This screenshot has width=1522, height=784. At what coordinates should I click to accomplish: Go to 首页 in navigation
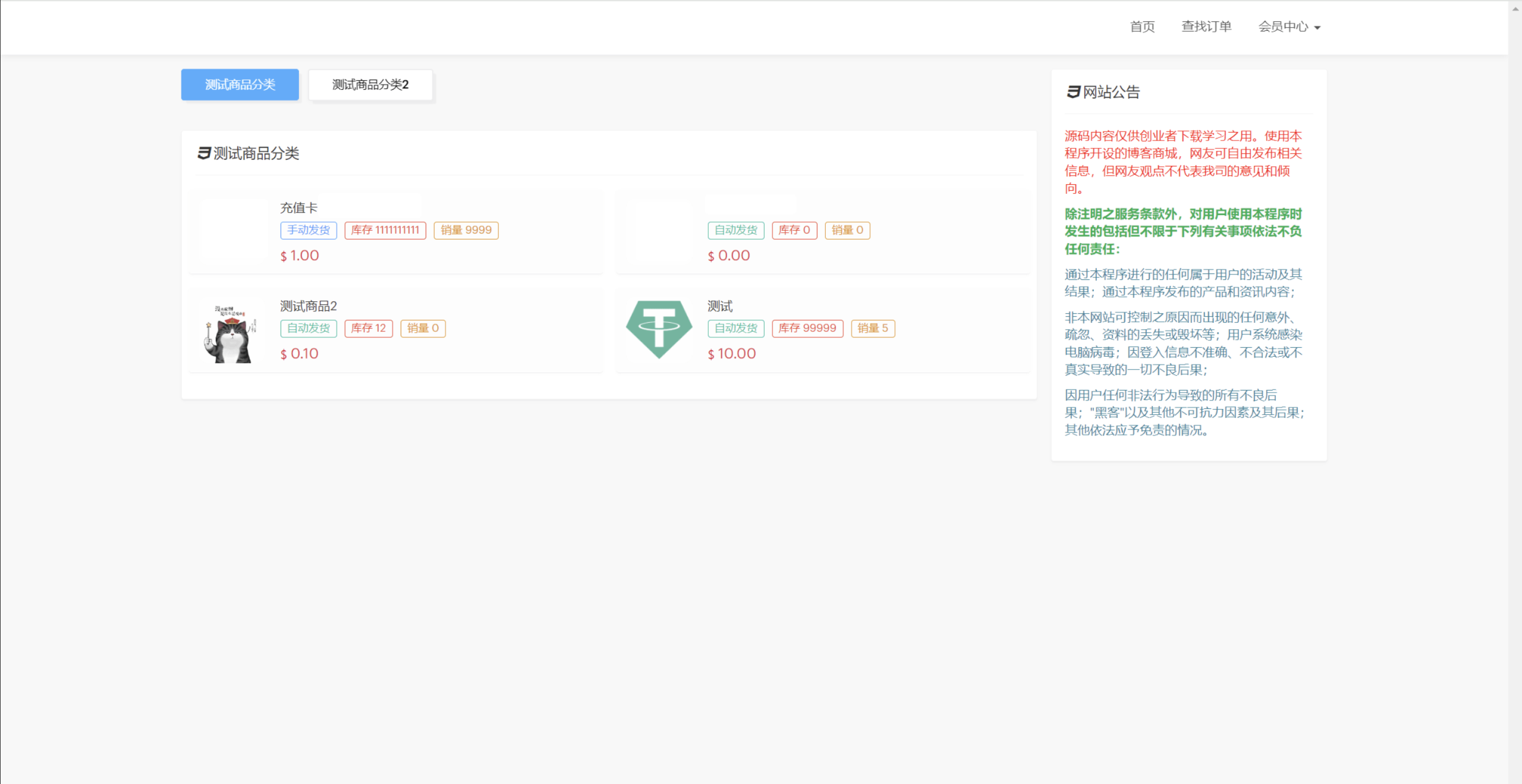pyautogui.click(x=1142, y=27)
